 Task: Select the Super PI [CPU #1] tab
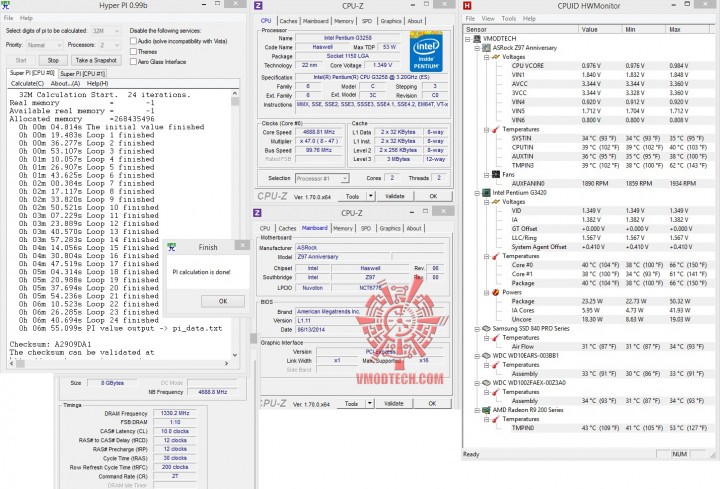coord(83,73)
